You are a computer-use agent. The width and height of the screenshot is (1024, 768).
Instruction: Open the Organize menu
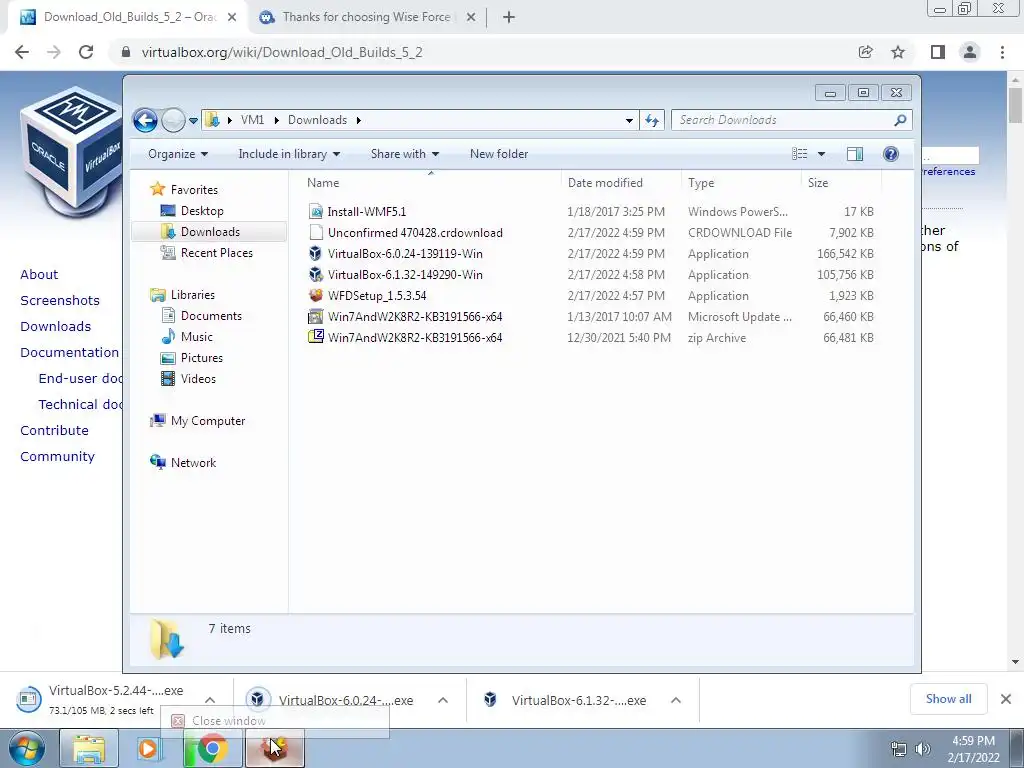coord(178,154)
